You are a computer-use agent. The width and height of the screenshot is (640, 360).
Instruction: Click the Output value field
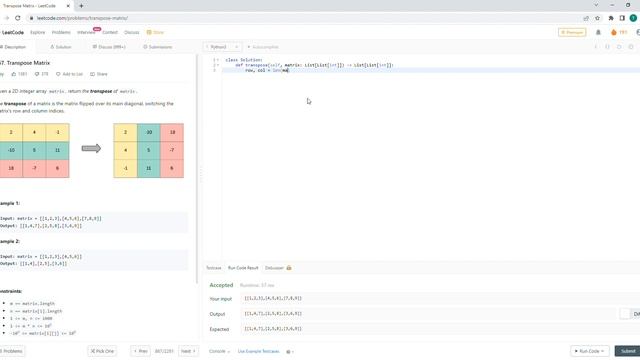point(429,313)
